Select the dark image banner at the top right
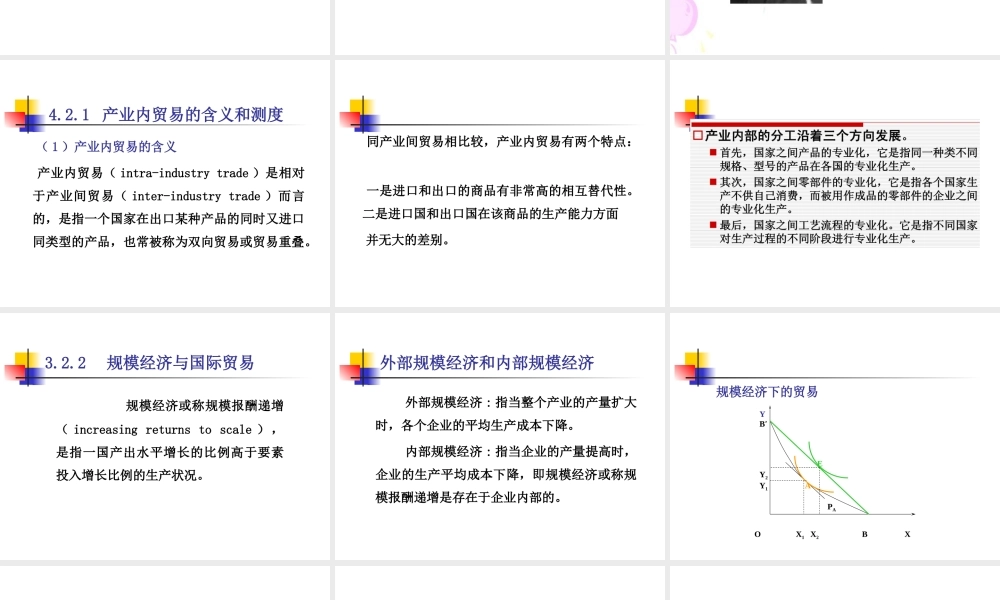1000x600 pixels. pyautogui.click(x=775, y=5)
